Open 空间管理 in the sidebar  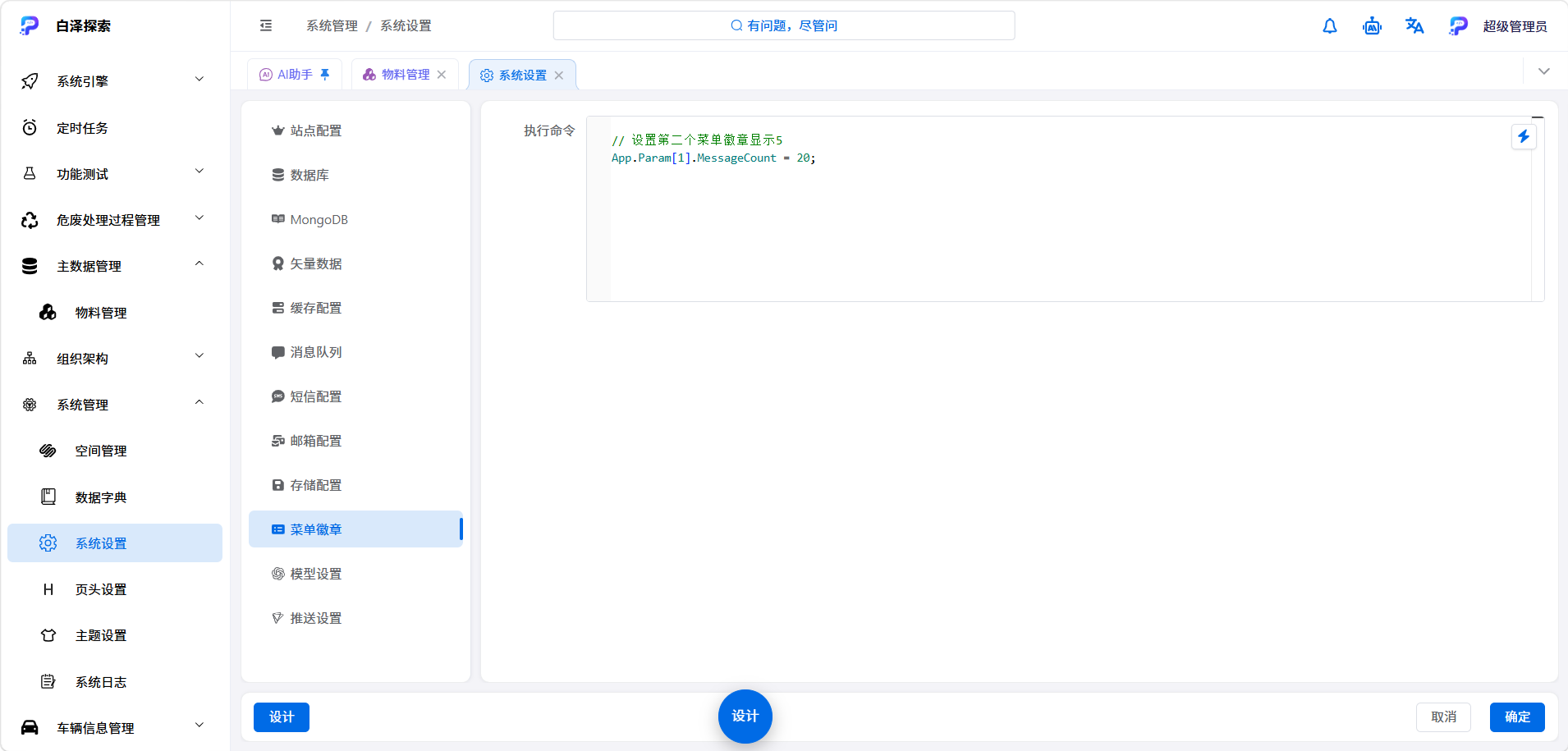point(115,451)
